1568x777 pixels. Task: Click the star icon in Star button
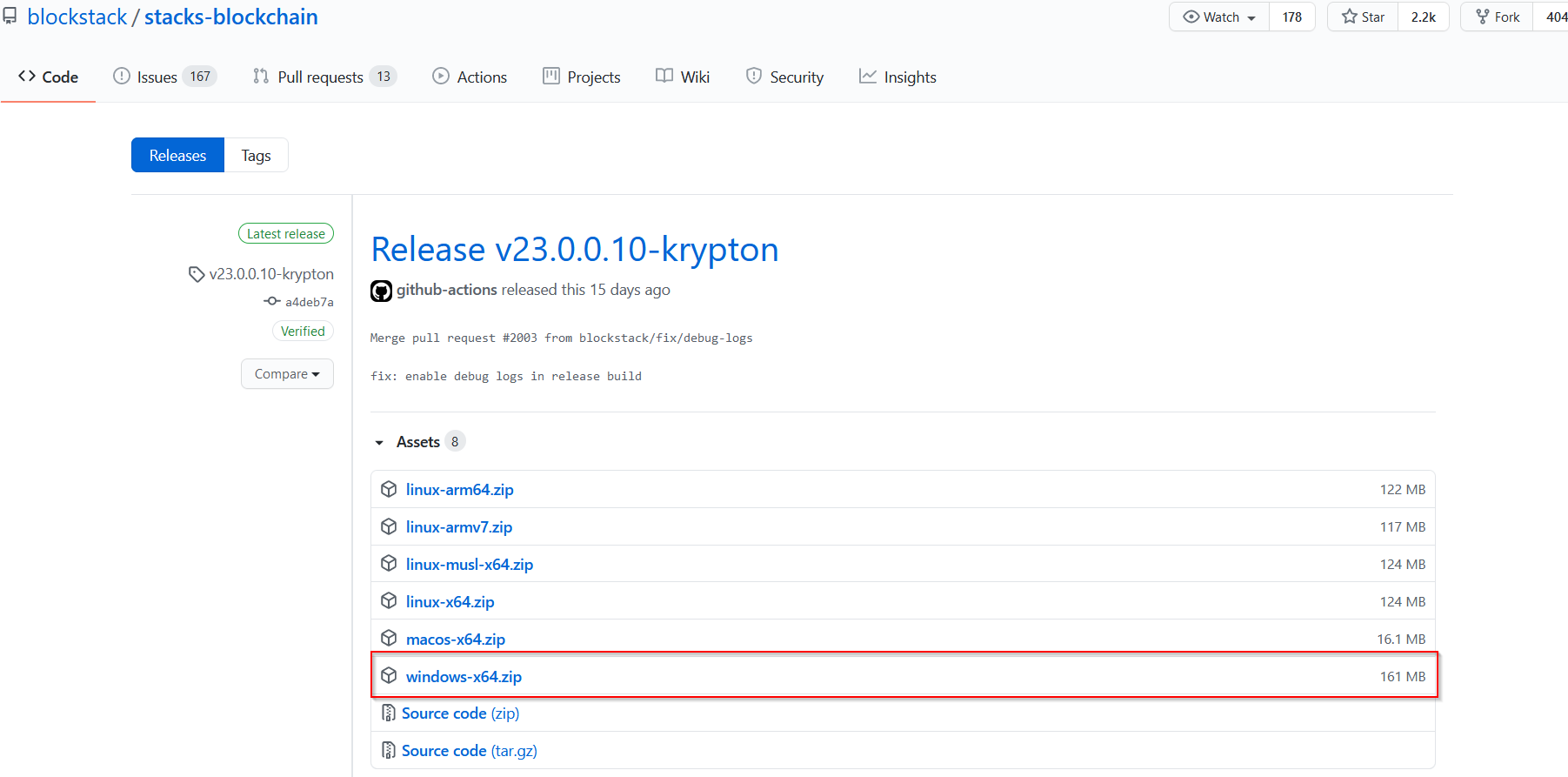point(1350,17)
